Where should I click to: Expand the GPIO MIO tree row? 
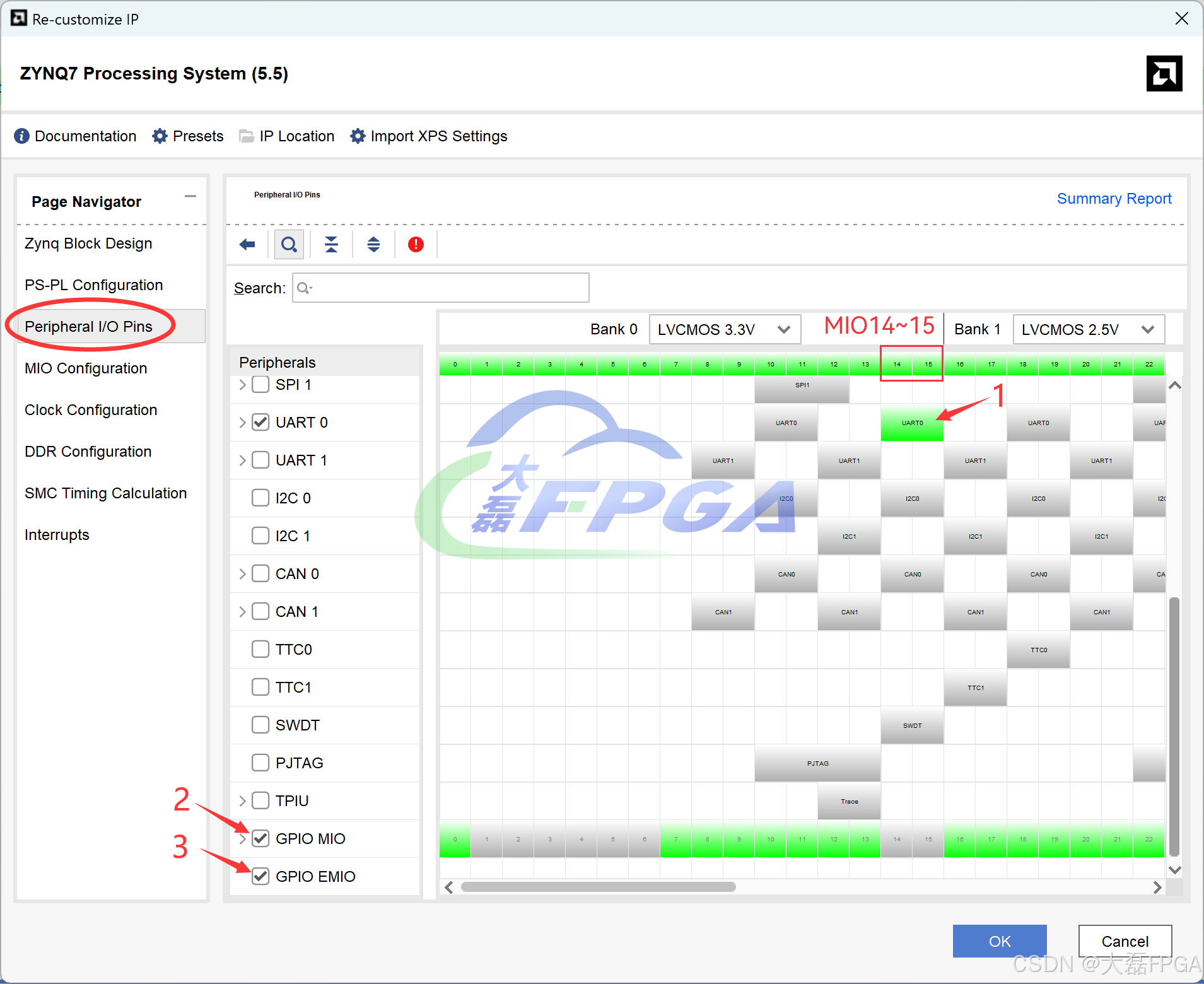point(242,838)
